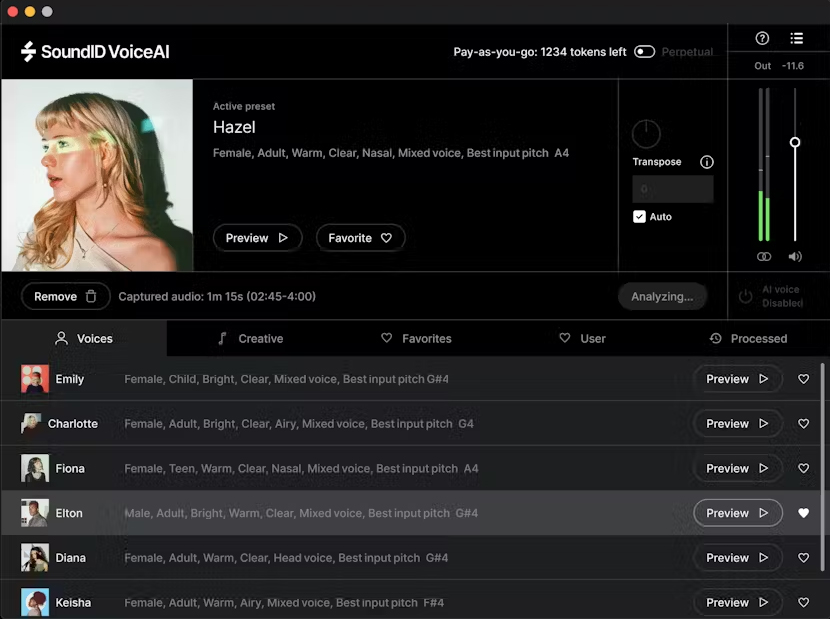Viewport: 830px width, 619px height.
Task: Click the Transpose value input field
Action: click(x=672, y=188)
